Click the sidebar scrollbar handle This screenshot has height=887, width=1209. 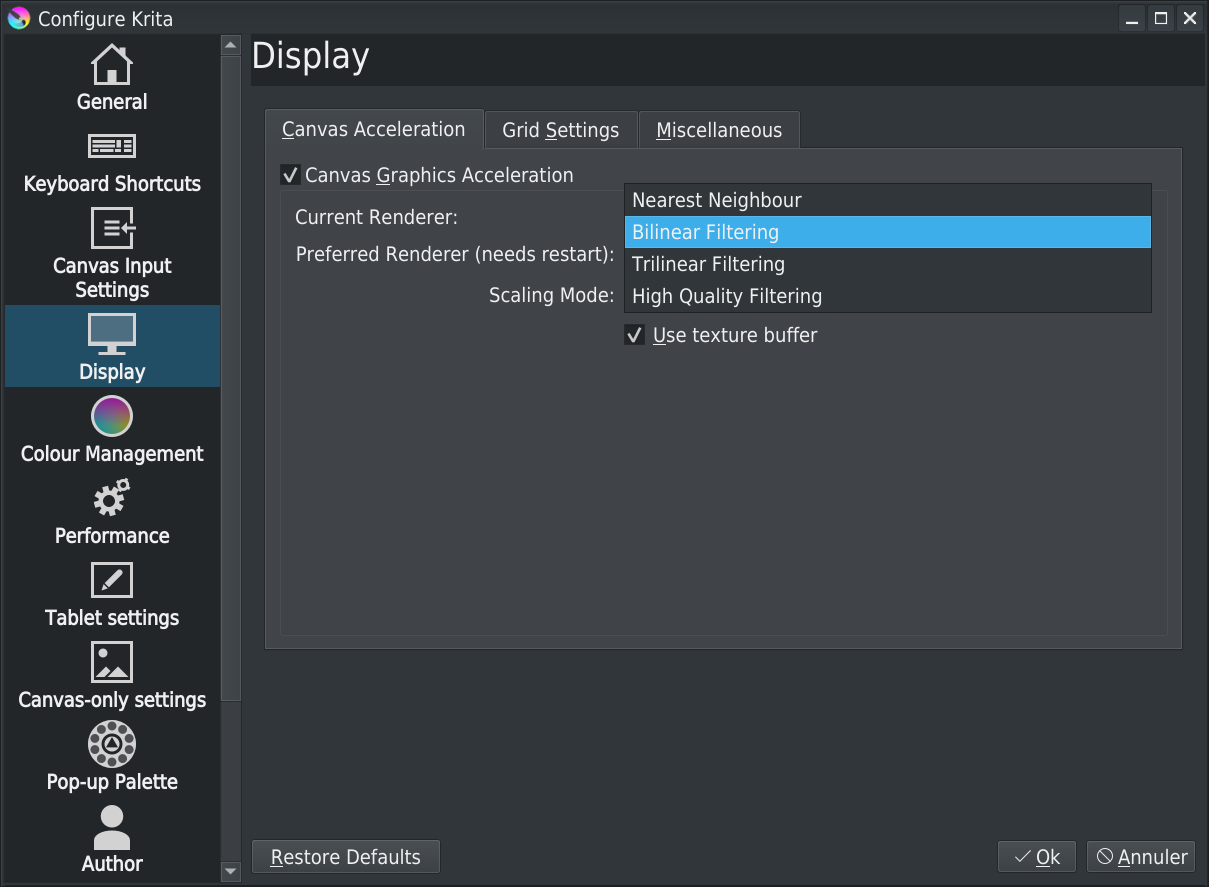(x=231, y=378)
